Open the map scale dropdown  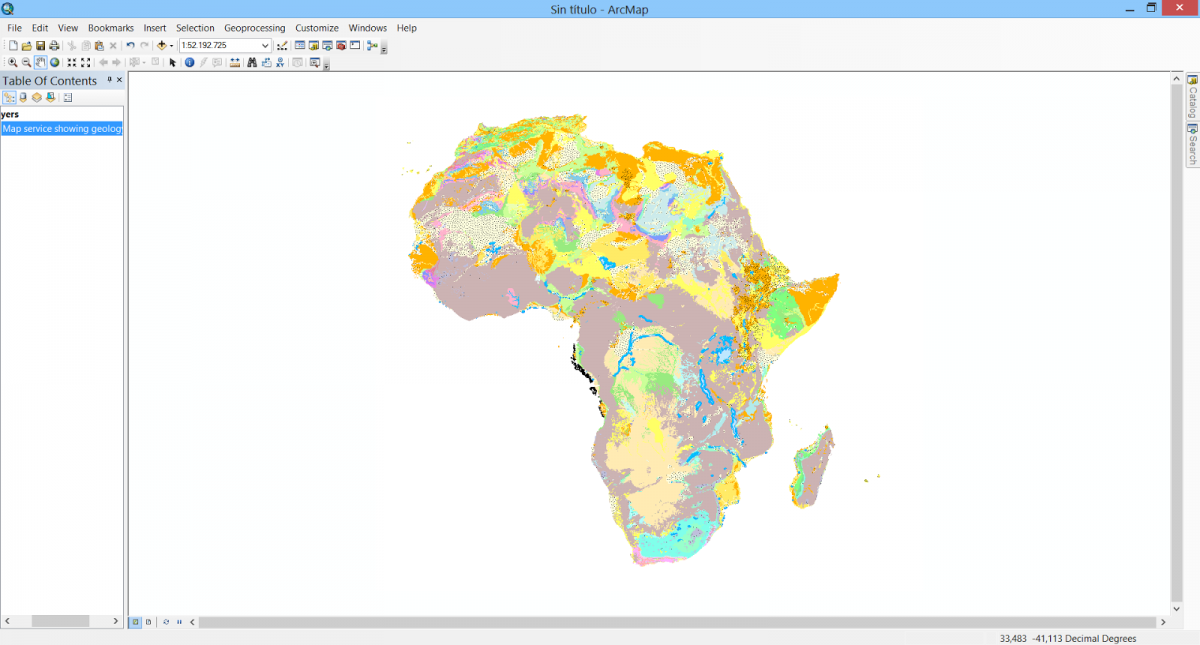[266, 45]
